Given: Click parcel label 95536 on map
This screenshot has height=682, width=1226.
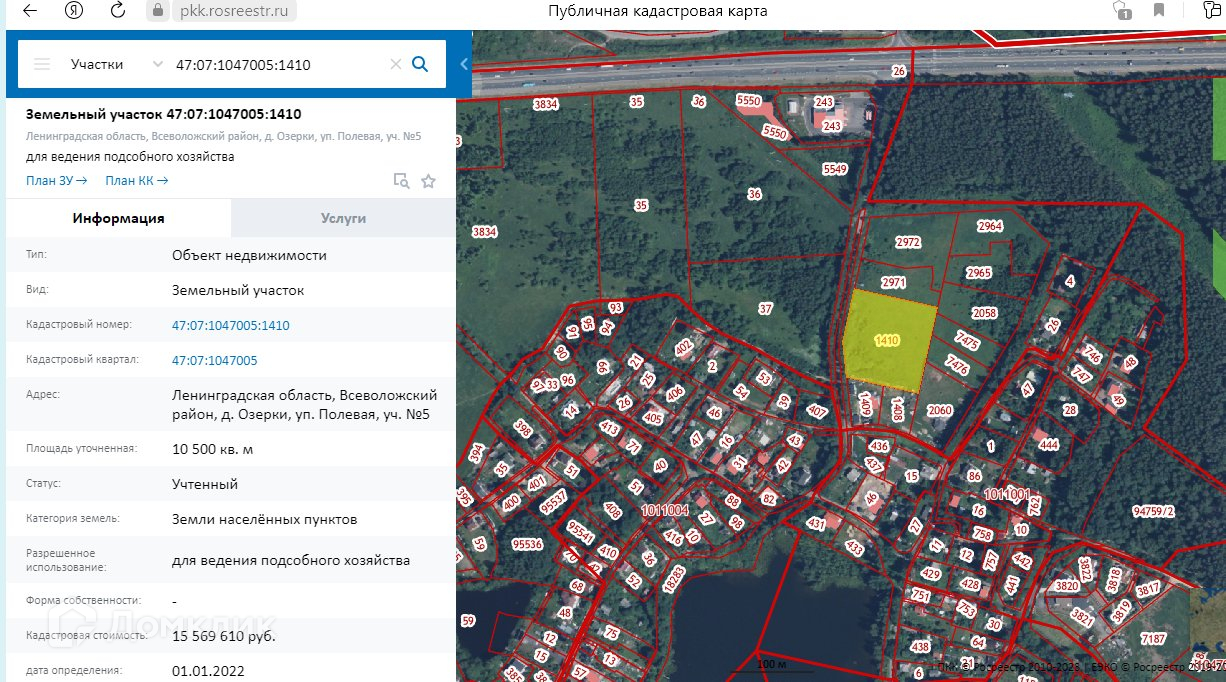Looking at the screenshot, I should pos(526,544).
